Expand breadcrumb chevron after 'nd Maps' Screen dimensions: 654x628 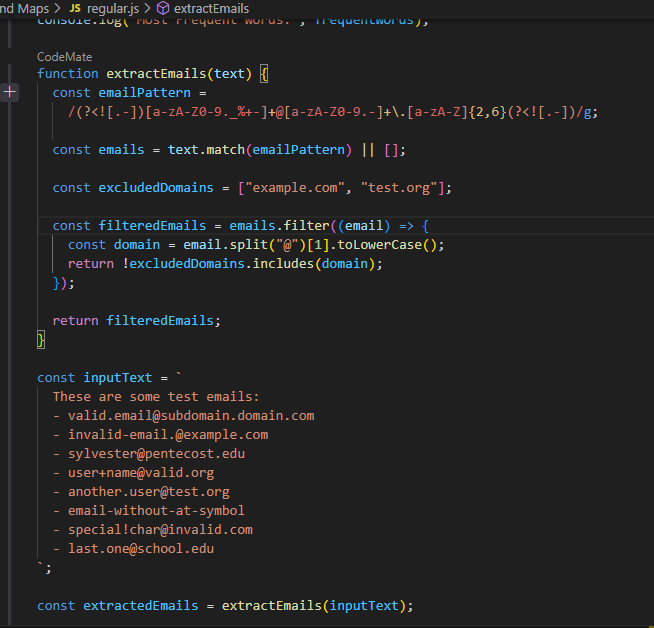click(58, 8)
